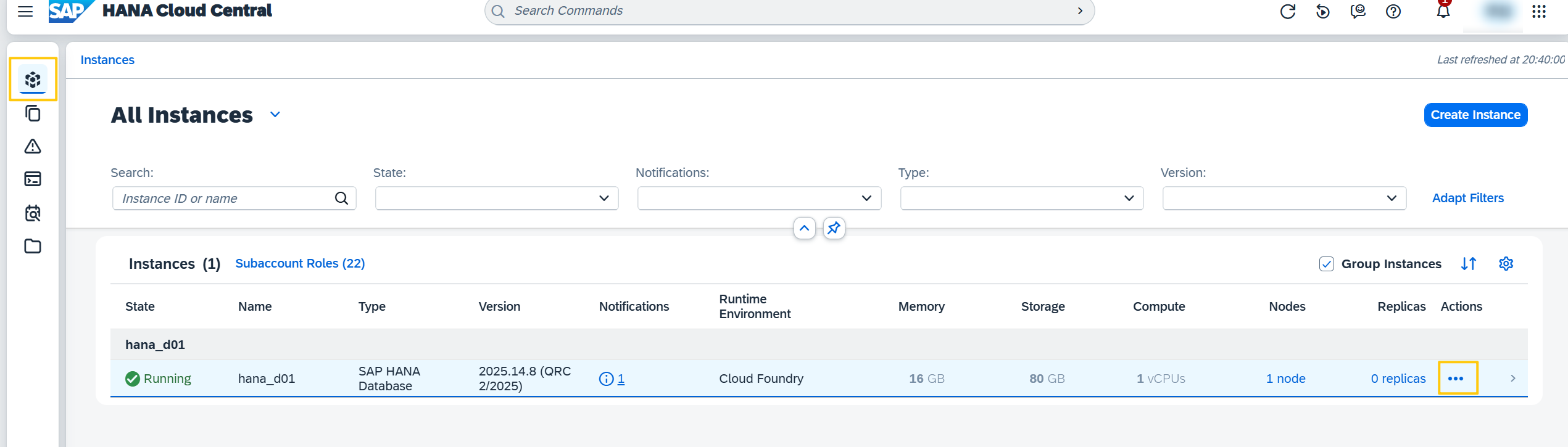Select the Instances (1) tab

point(175,264)
